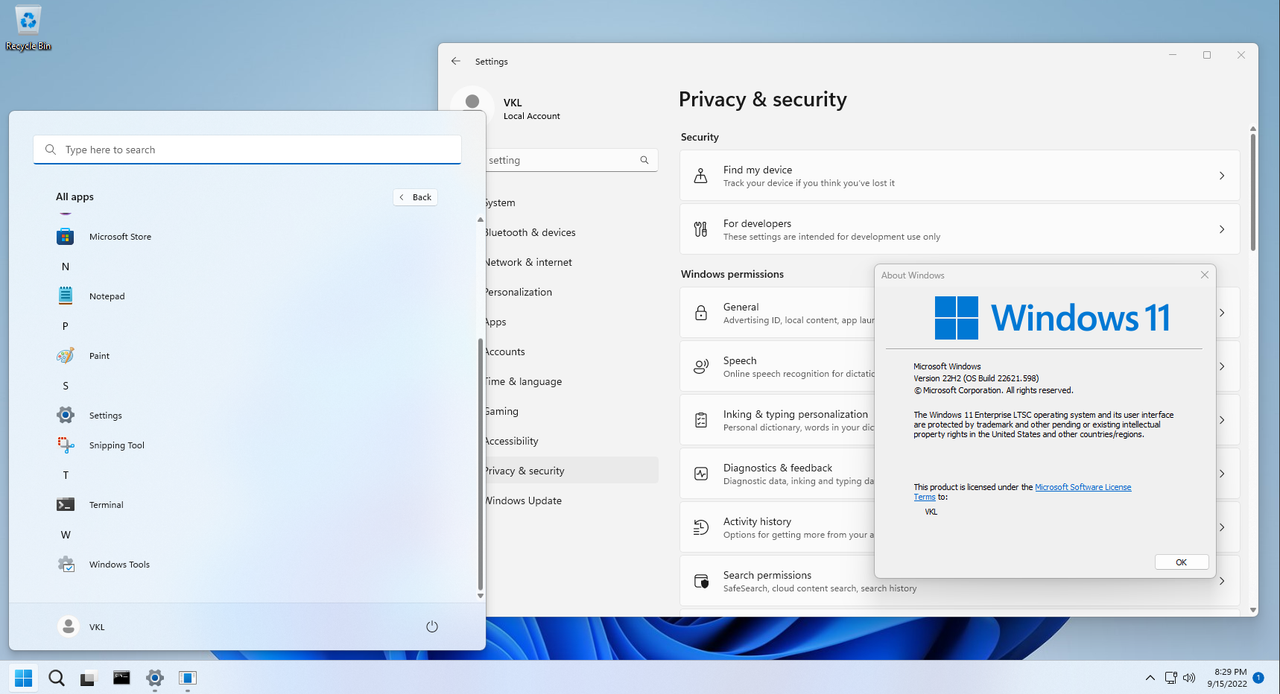This screenshot has width=1280, height=694.
Task: Click the Settings page vertical scrollbar
Action: point(1254,190)
